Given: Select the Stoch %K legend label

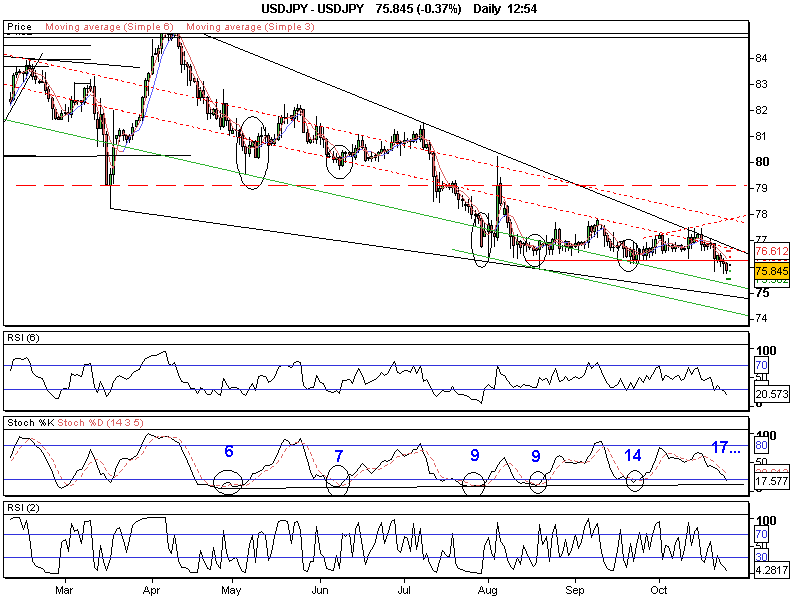Looking at the screenshot, I should [30, 423].
